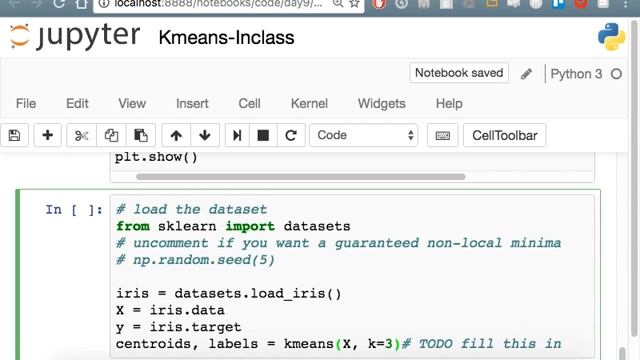
Task: Click the Python 3 kernel name
Action: coord(576,74)
